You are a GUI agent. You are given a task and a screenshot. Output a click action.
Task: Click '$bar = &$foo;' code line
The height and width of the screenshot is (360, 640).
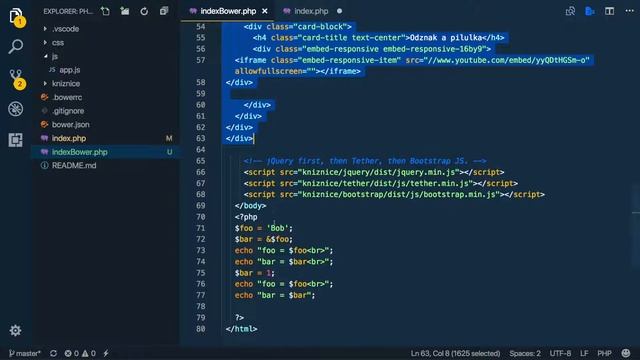point(264,239)
